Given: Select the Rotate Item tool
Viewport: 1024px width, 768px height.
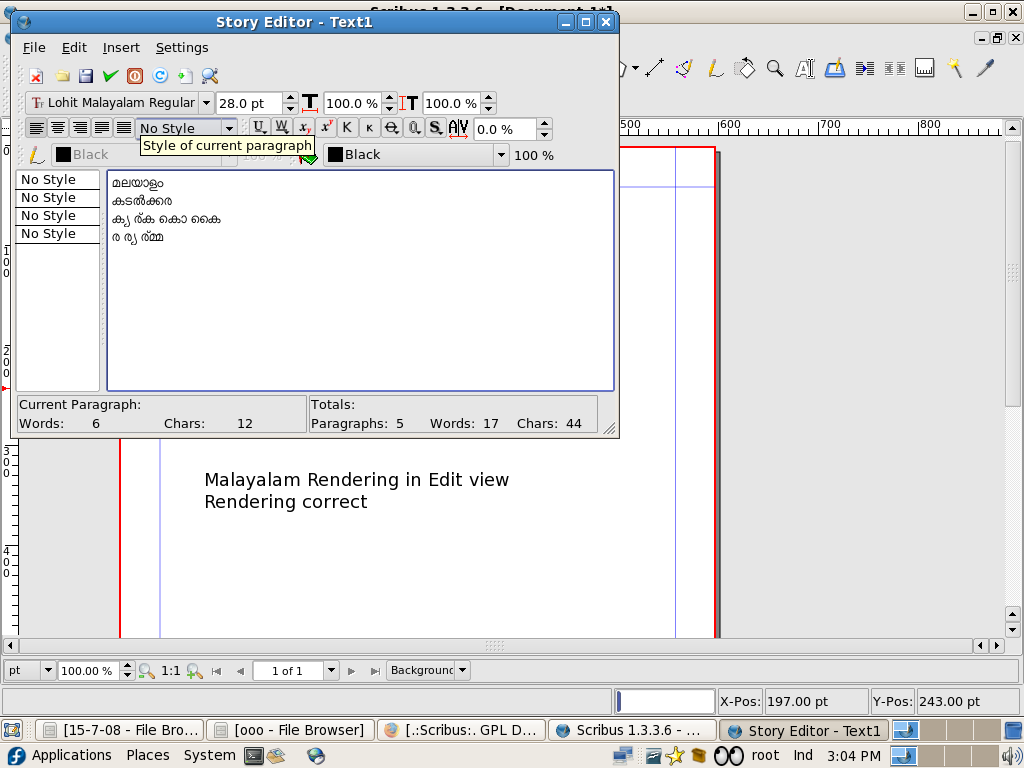Looking at the screenshot, I should (x=745, y=68).
